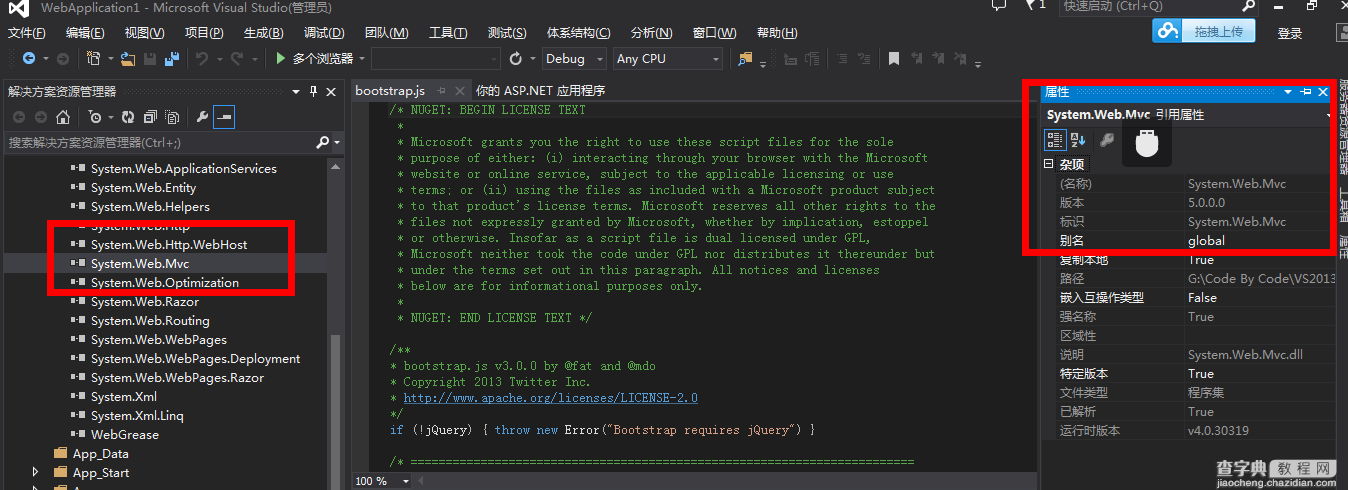The width and height of the screenshot is (1348, 490).
Task: Open the 调试(D) menu
Action: tap(324, 33)
